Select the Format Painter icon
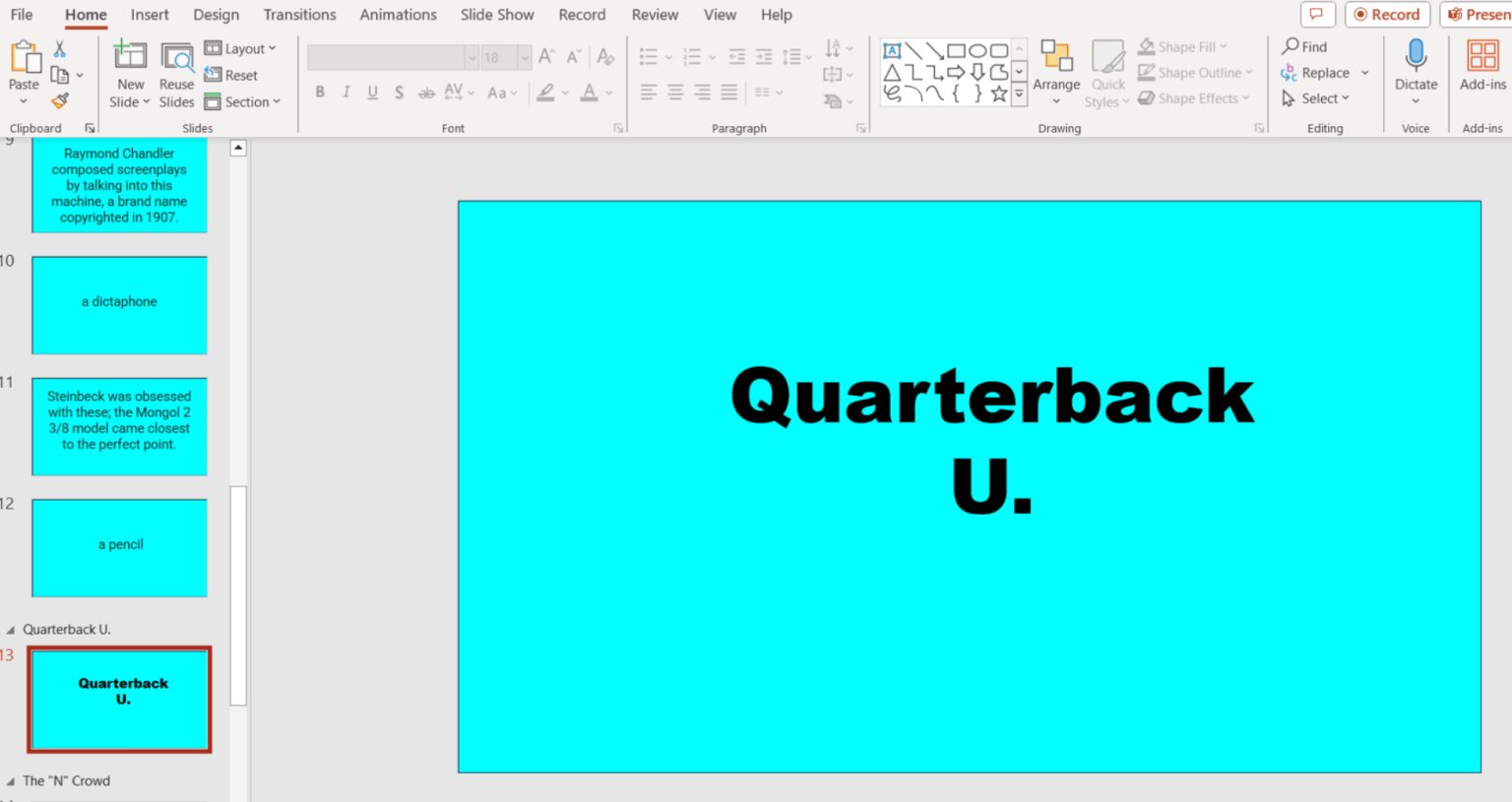This screenshot has width=1512, height=802. [x=61, y=100]
